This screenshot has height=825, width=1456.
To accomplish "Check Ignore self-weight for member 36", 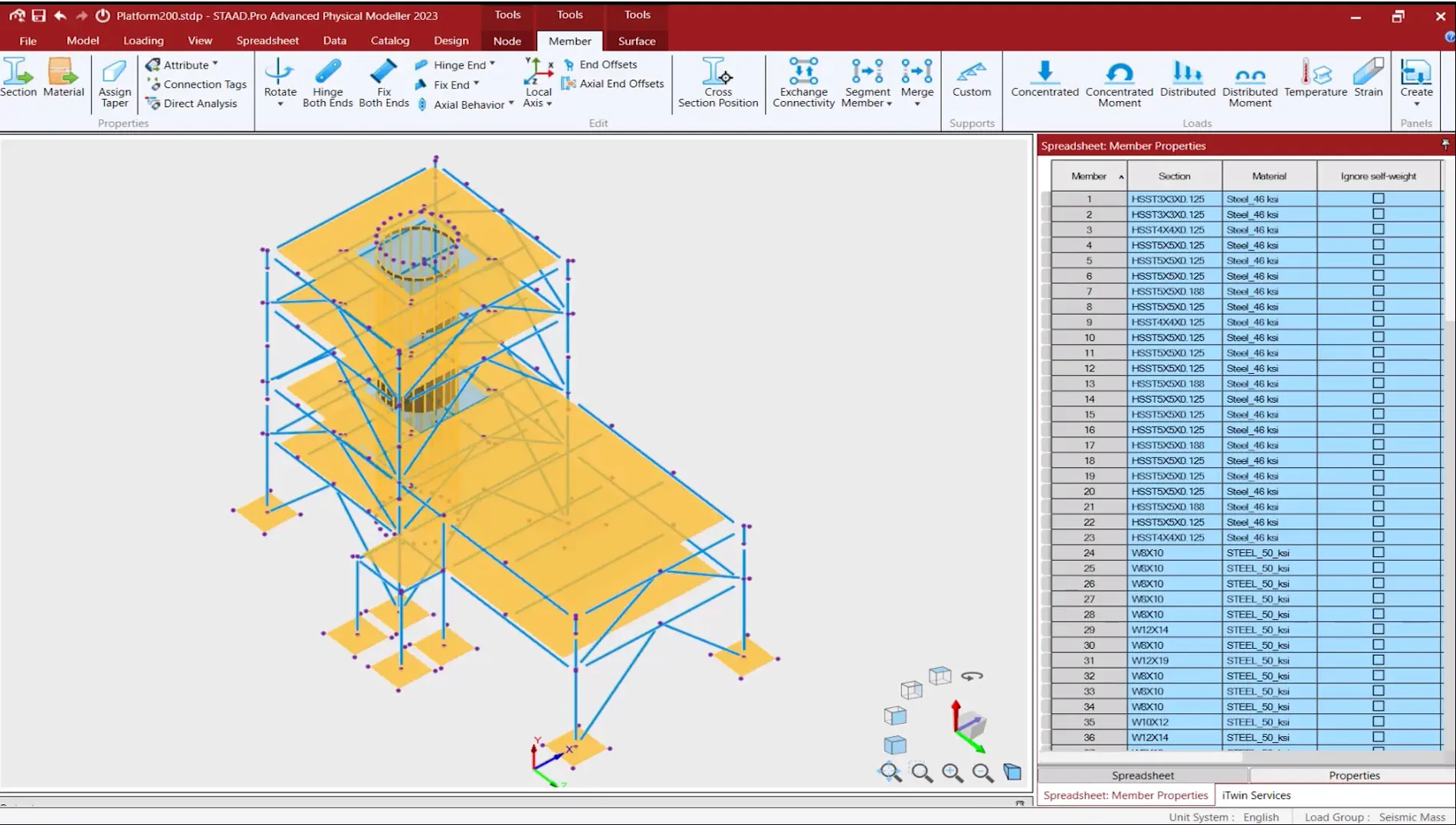I will [1379, 737].
